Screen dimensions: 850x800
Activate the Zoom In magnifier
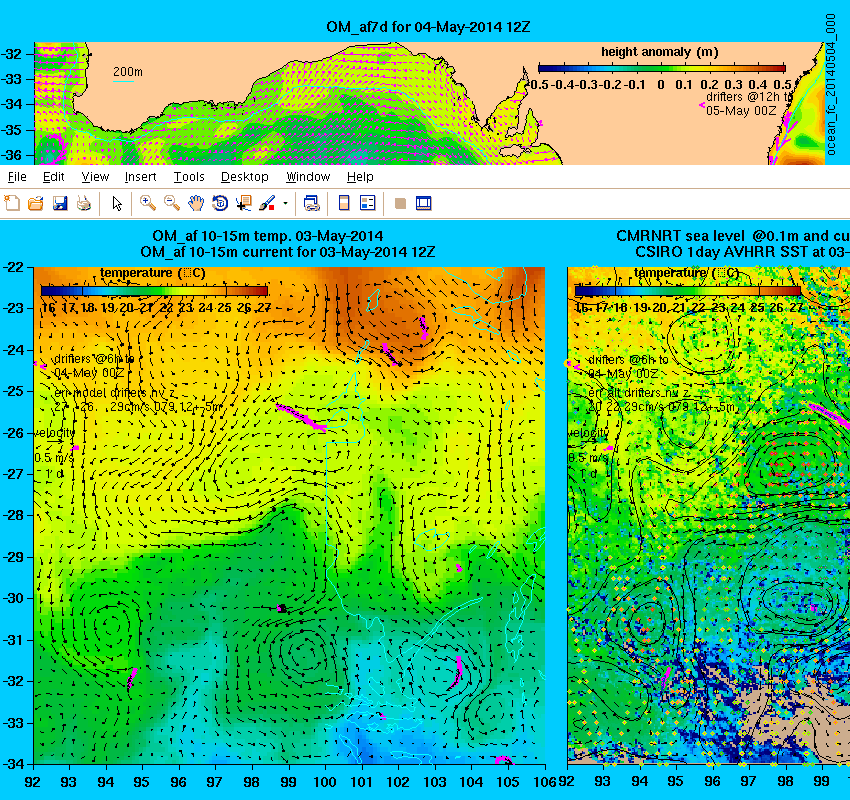point(147,203)
